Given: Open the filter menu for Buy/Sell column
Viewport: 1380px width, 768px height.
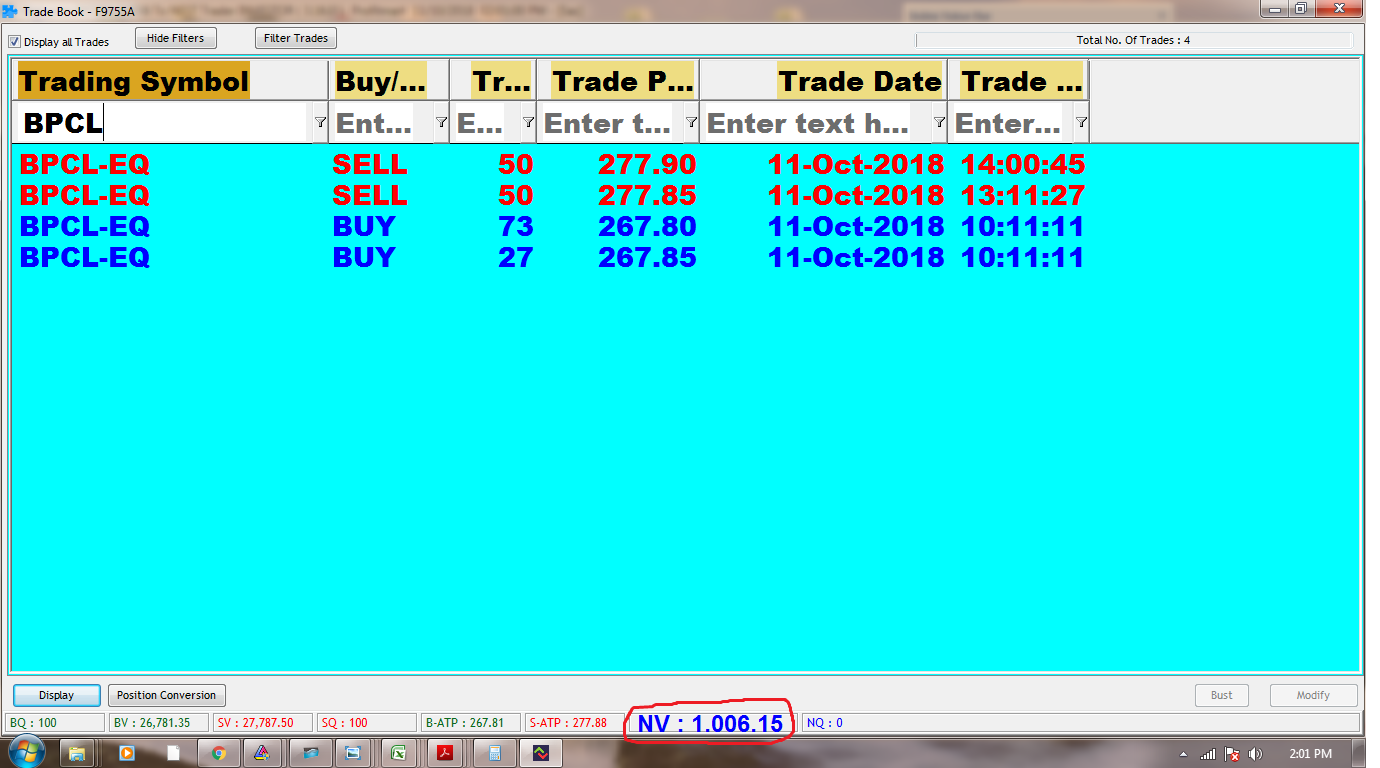Looking at the screenshot, I should click(x=441, y=122).
